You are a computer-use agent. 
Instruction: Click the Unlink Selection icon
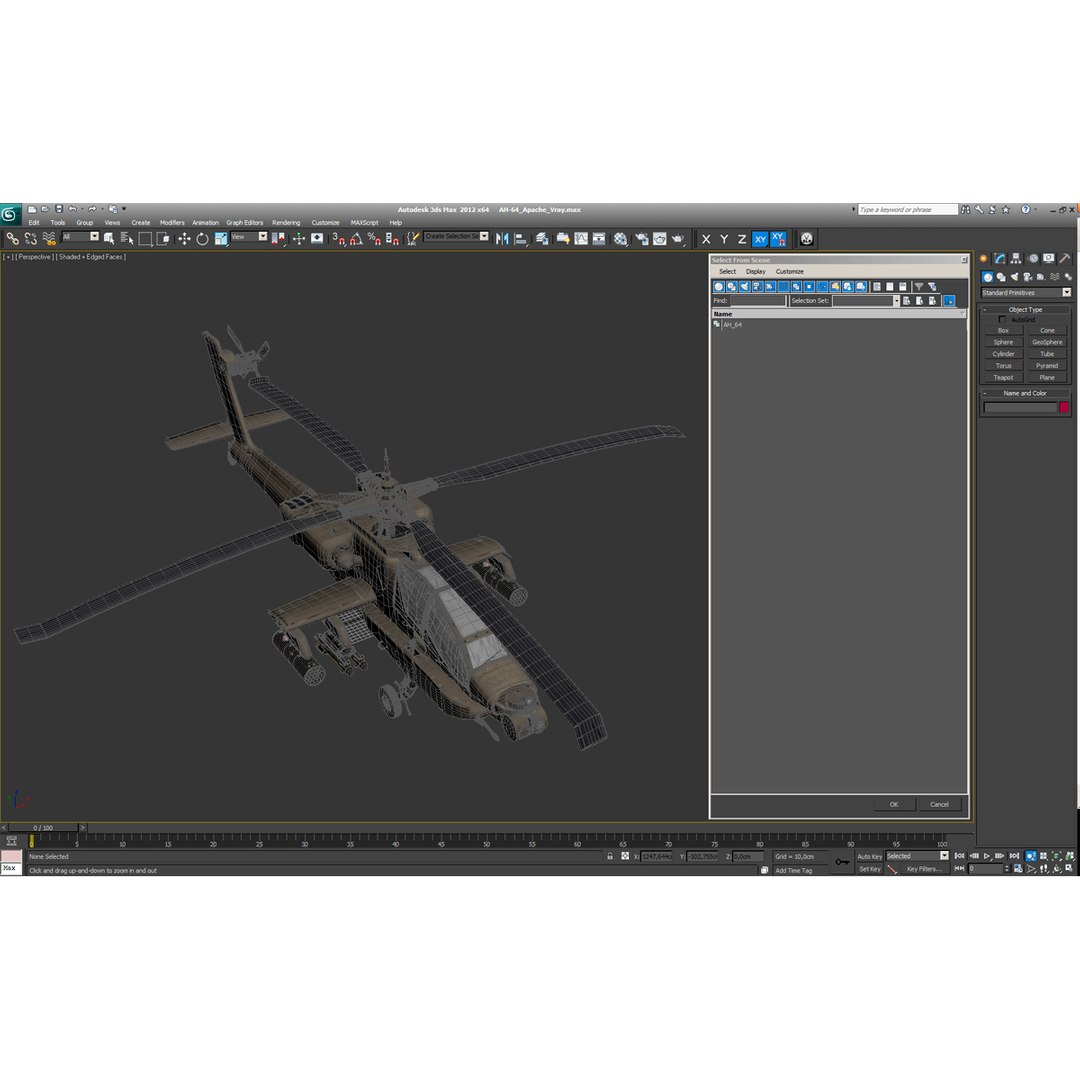(x=30, y=238)
